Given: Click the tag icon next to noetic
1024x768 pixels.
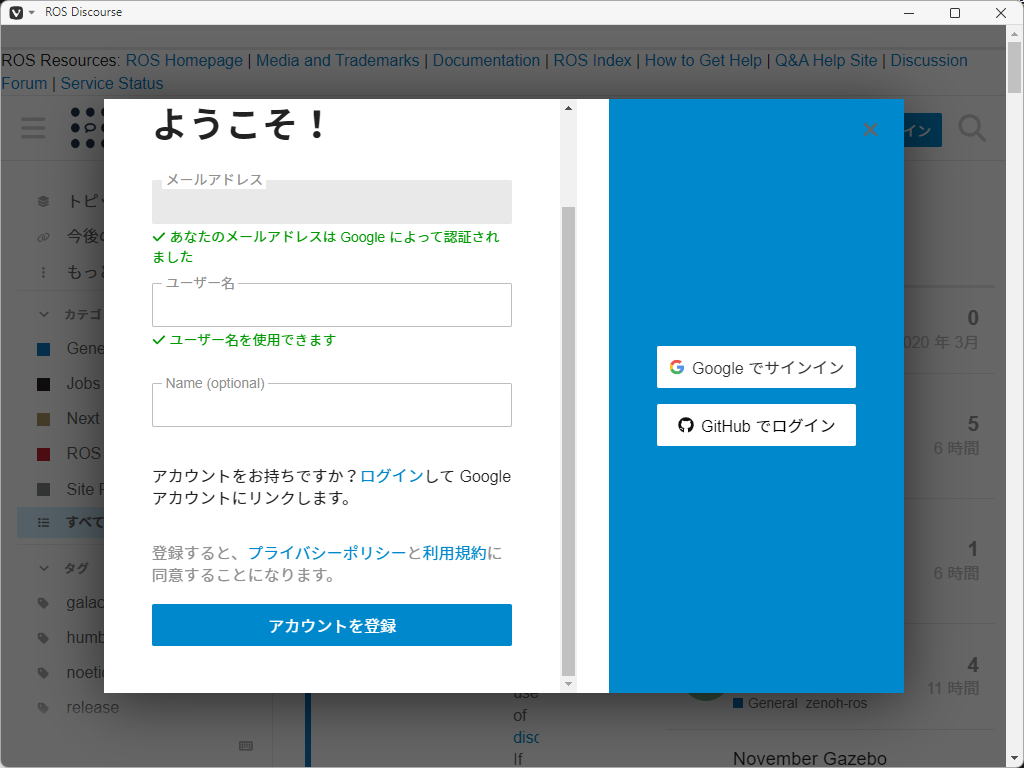Looking at the screenshot, I should pyautogui.click(x=43, y=673).
